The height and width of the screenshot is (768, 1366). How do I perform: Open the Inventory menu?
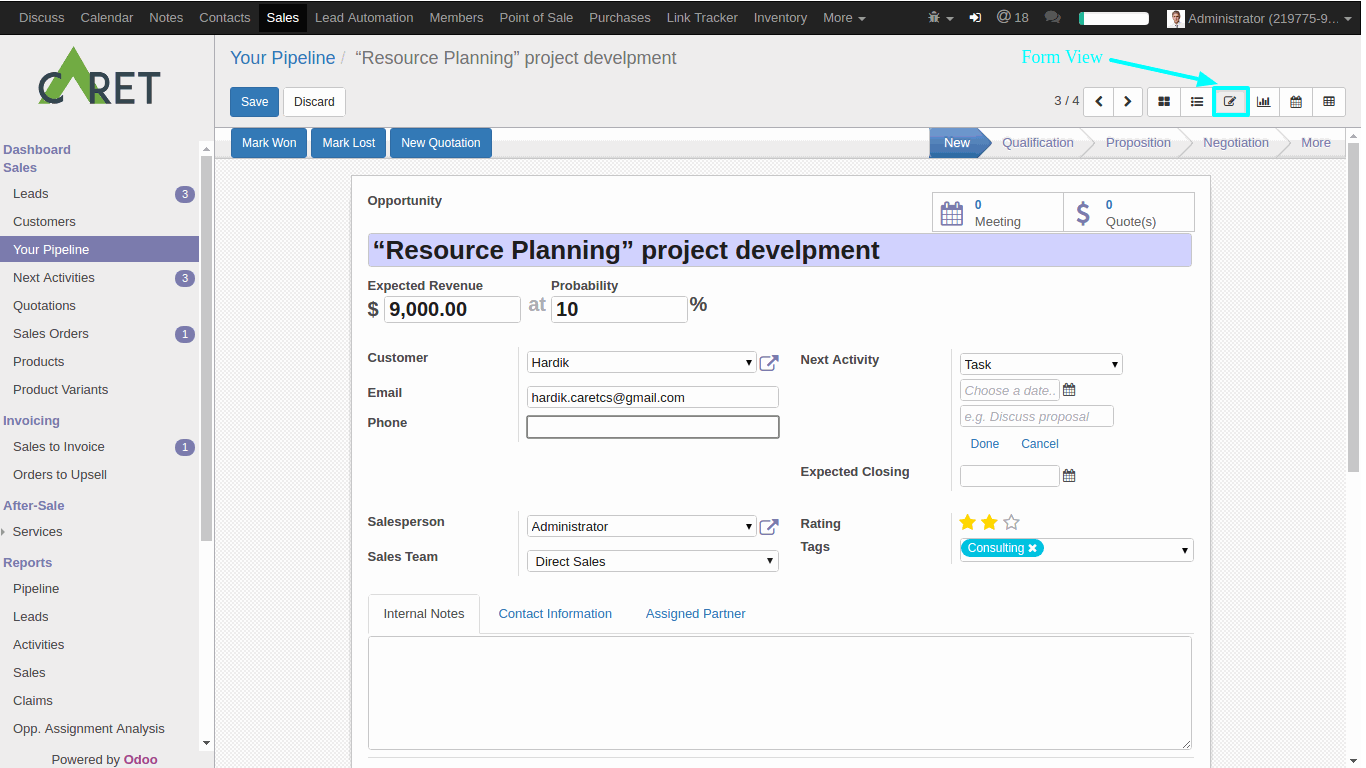(x=780, y=17)
